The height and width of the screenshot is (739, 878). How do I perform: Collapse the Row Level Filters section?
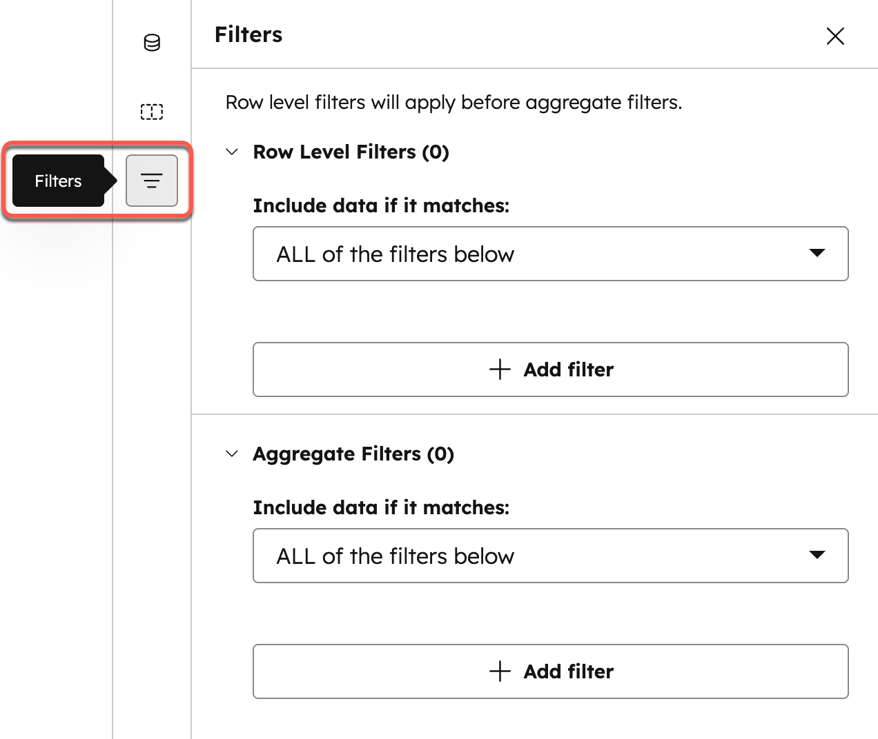click(231, 151)
